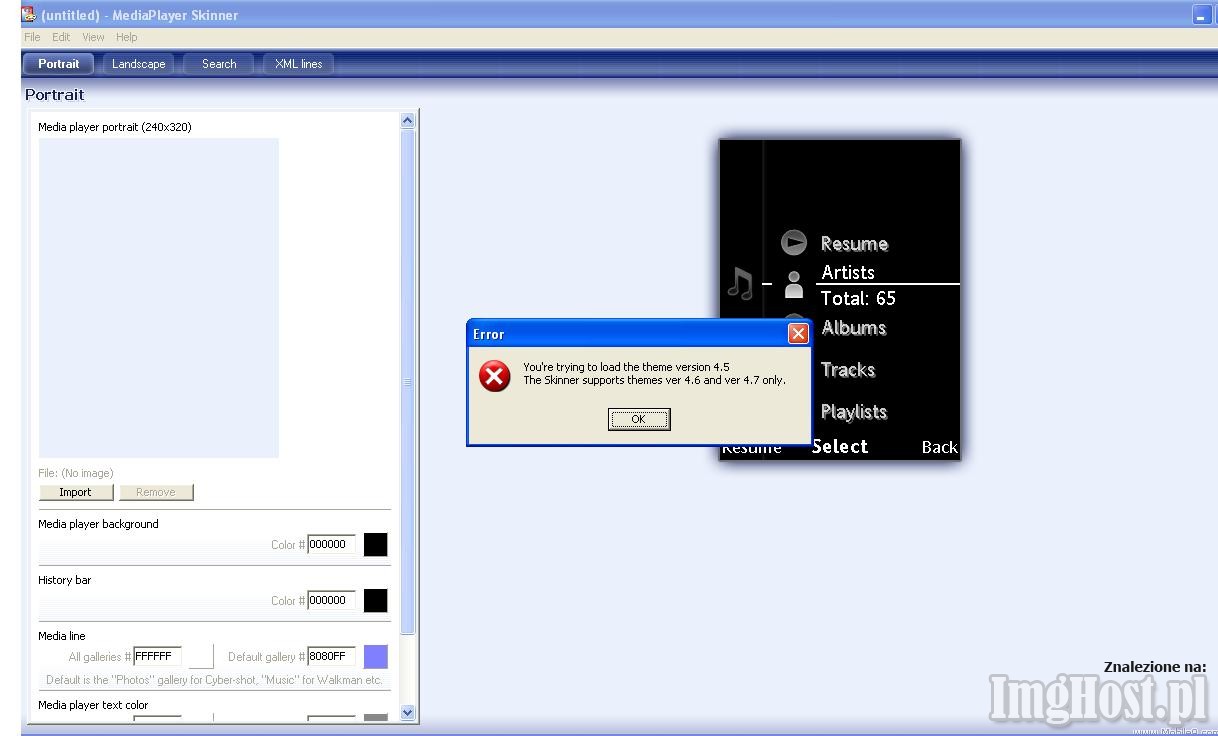1218x736 pixels.
Task: Click Albums entry in phone preview
Action: (x=853, y=328)
